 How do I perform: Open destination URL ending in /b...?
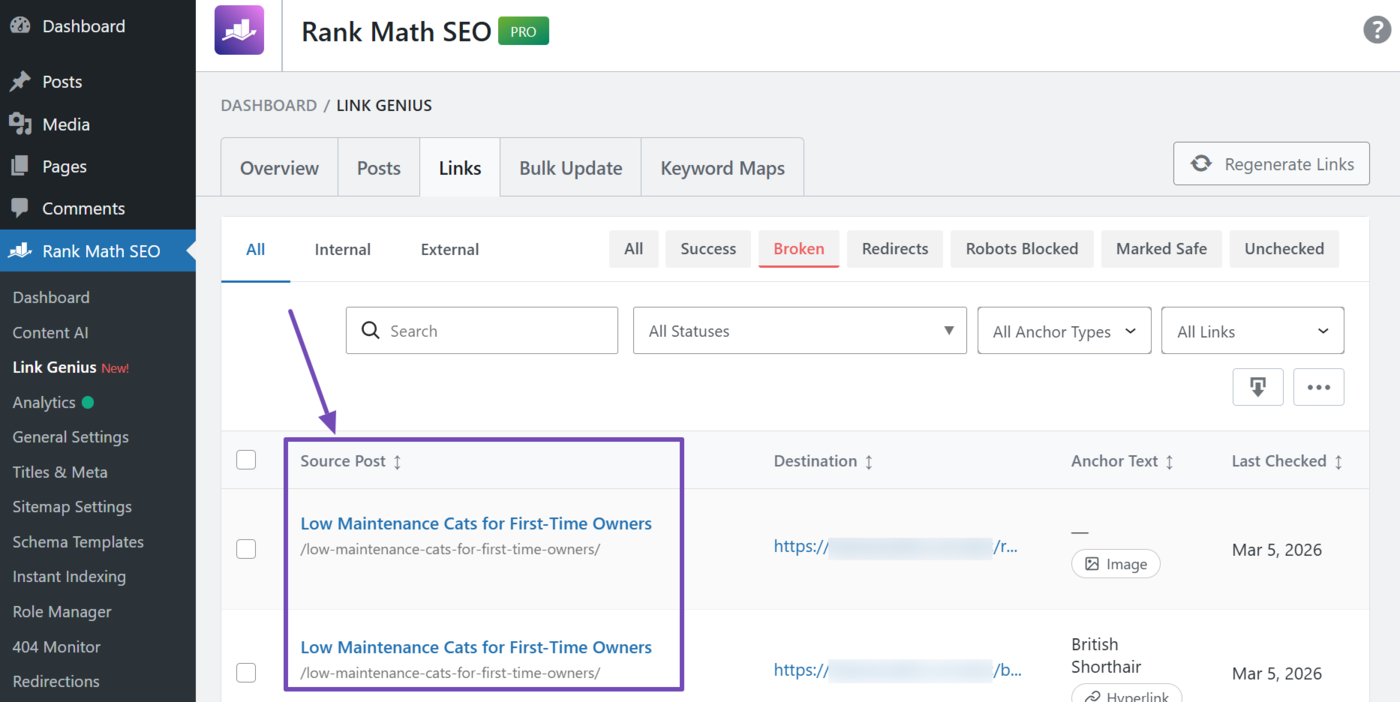point(897,670)
